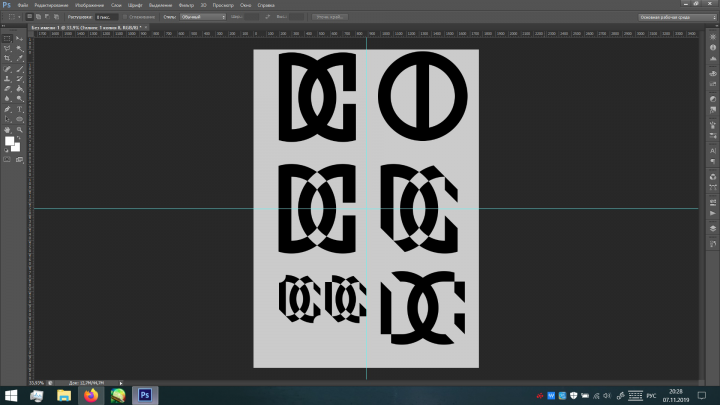Open the Изображение menu
Image resolution: width=720 pixels, height=405 pixels.
(x=89, y=5)
